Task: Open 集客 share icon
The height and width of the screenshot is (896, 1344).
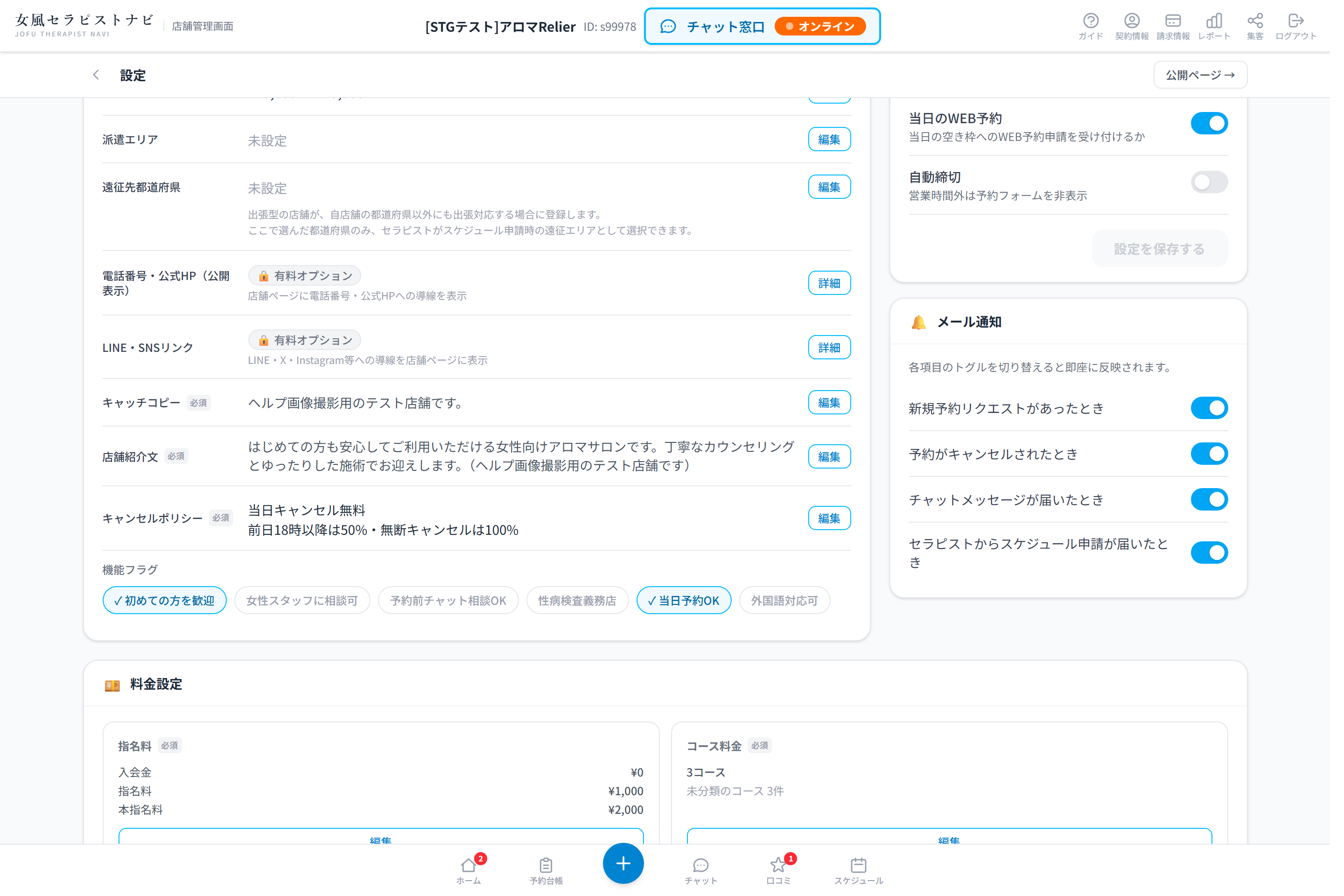Action: click(1268, 26)
